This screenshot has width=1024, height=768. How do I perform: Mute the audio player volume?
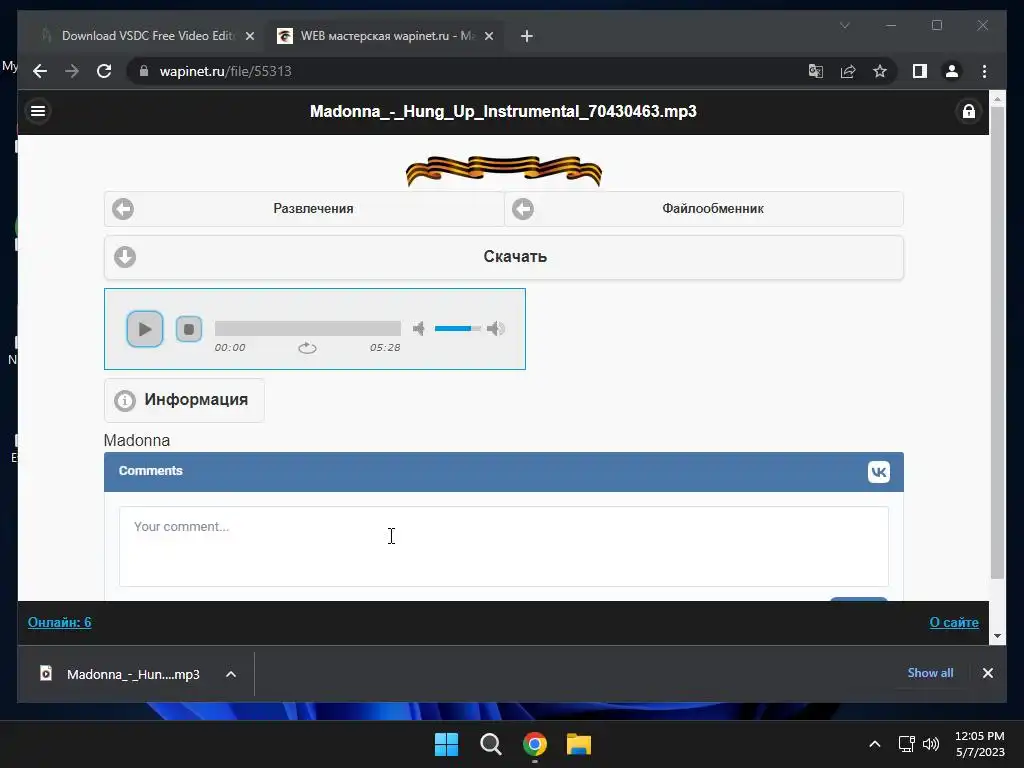click(x=419, y=328)
